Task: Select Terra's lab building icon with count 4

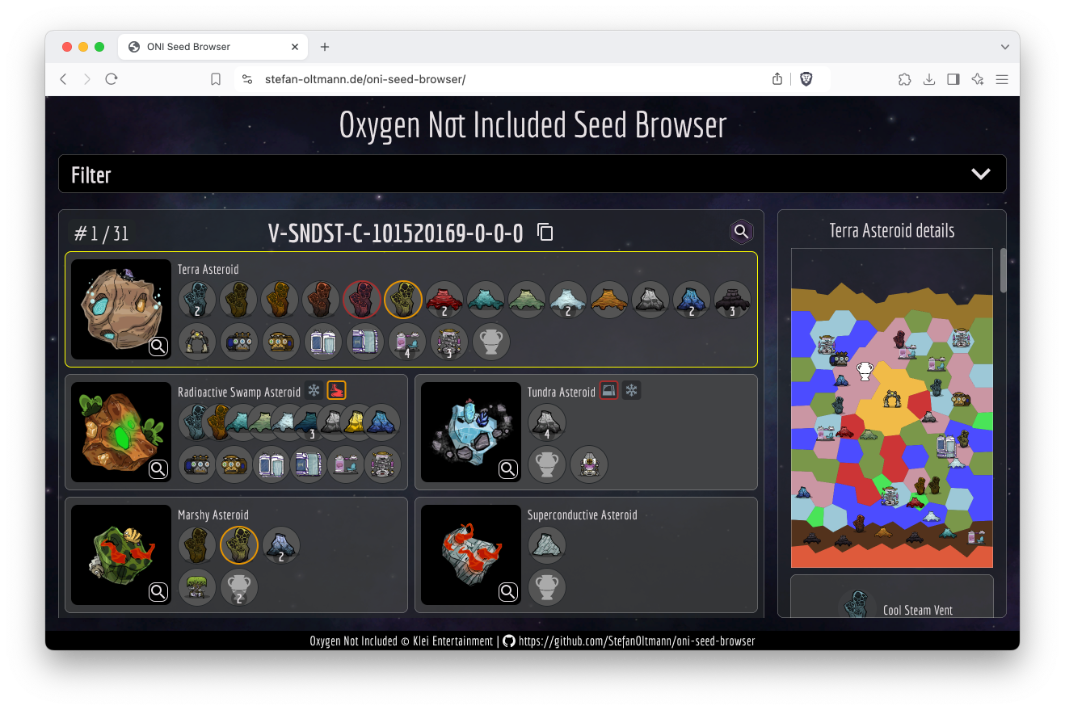Action: (x=407, y=341)
